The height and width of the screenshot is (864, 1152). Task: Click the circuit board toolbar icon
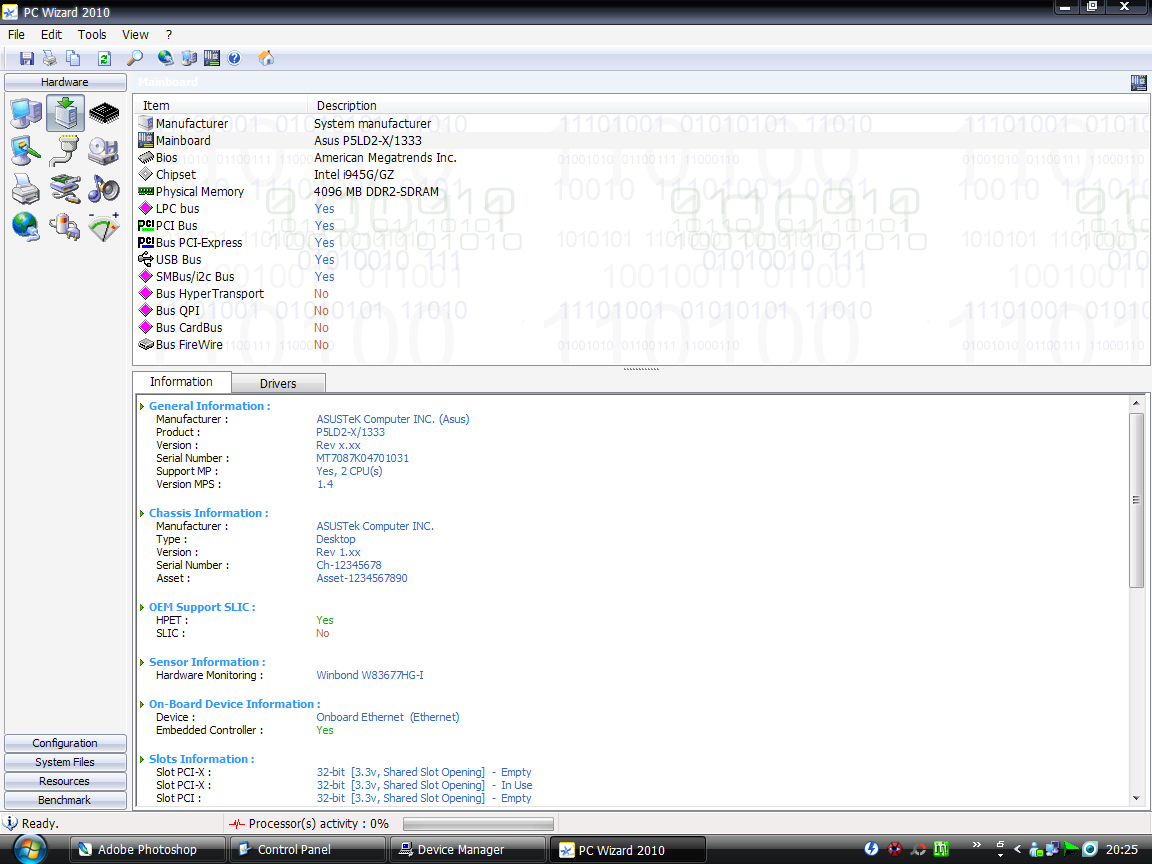(212, 58)
